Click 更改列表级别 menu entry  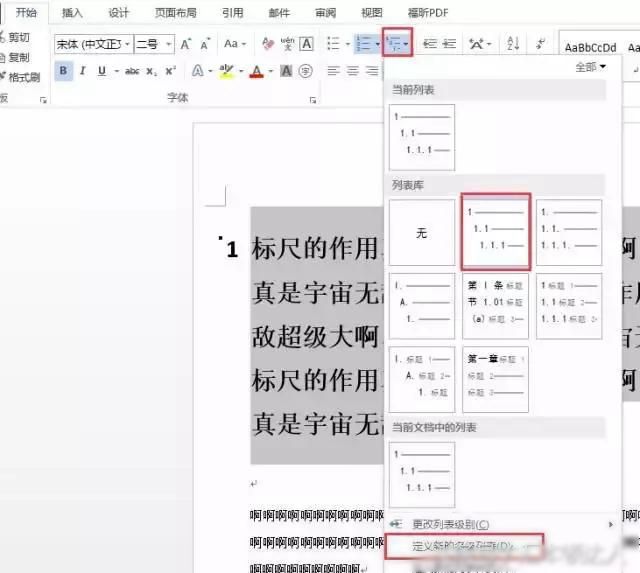coord(450,524)
